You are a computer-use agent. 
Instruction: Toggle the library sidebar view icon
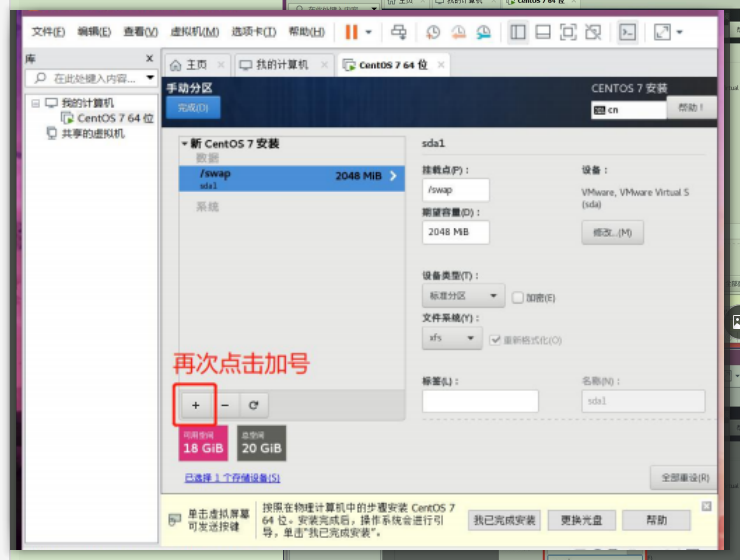(518, 32)
